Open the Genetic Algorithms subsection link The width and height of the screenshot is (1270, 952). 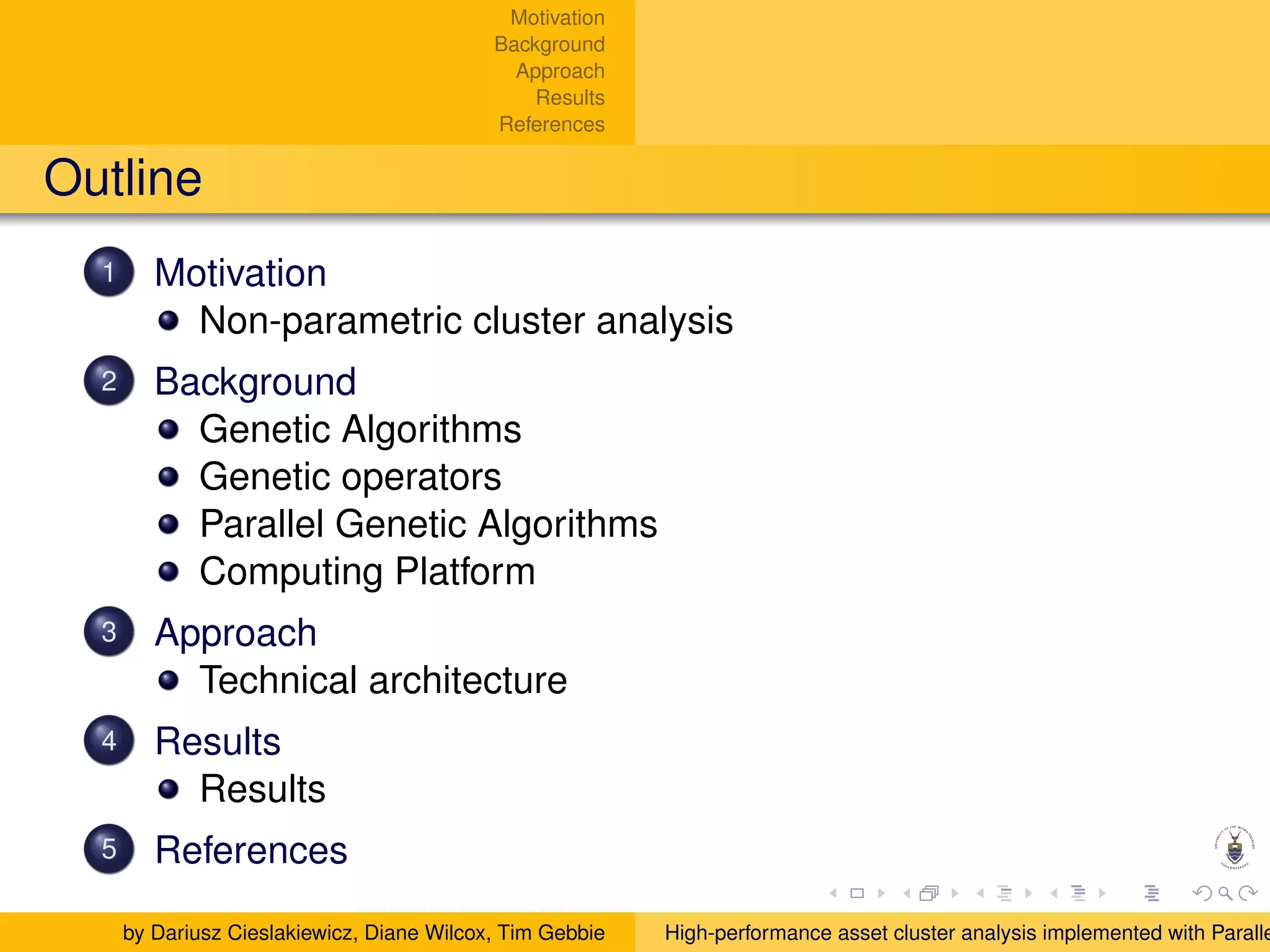[x=360, y=429]
